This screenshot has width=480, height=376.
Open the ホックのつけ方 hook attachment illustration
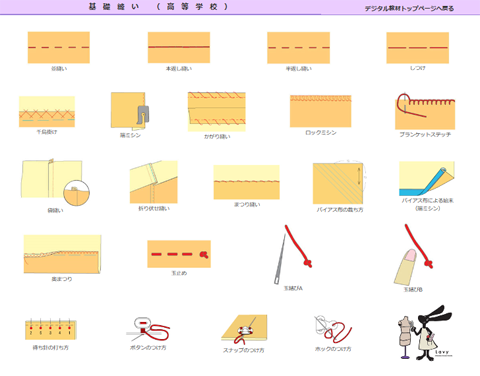point(333,329)
